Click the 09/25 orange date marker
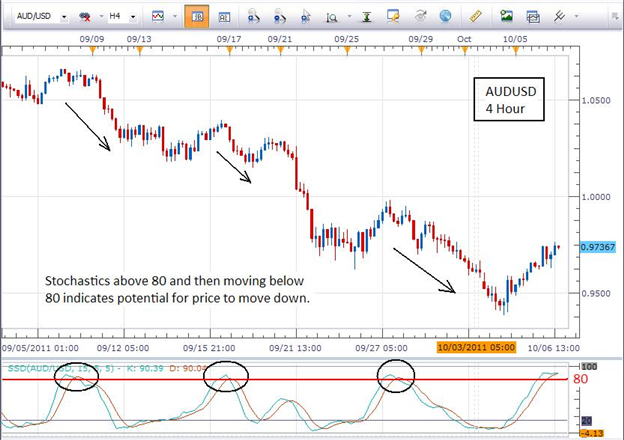The width and height of the screenshot is (624, 440). click(x=347, y=50)
